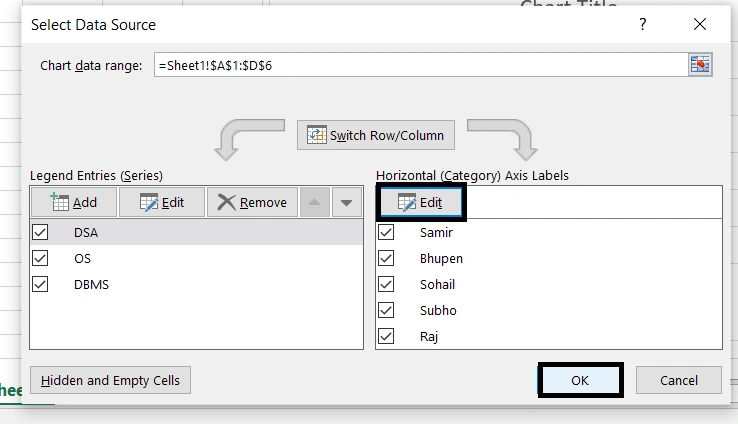Screen dimensions: 738x424
Task: Uncheck the Samir category checkbox
Action: pyautogui.click(x=386, y=232)
